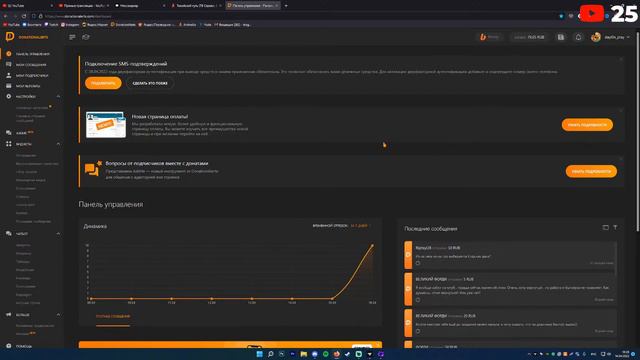Click the news icon beside the balance
The image size is (640, 360).
[561, 37]
